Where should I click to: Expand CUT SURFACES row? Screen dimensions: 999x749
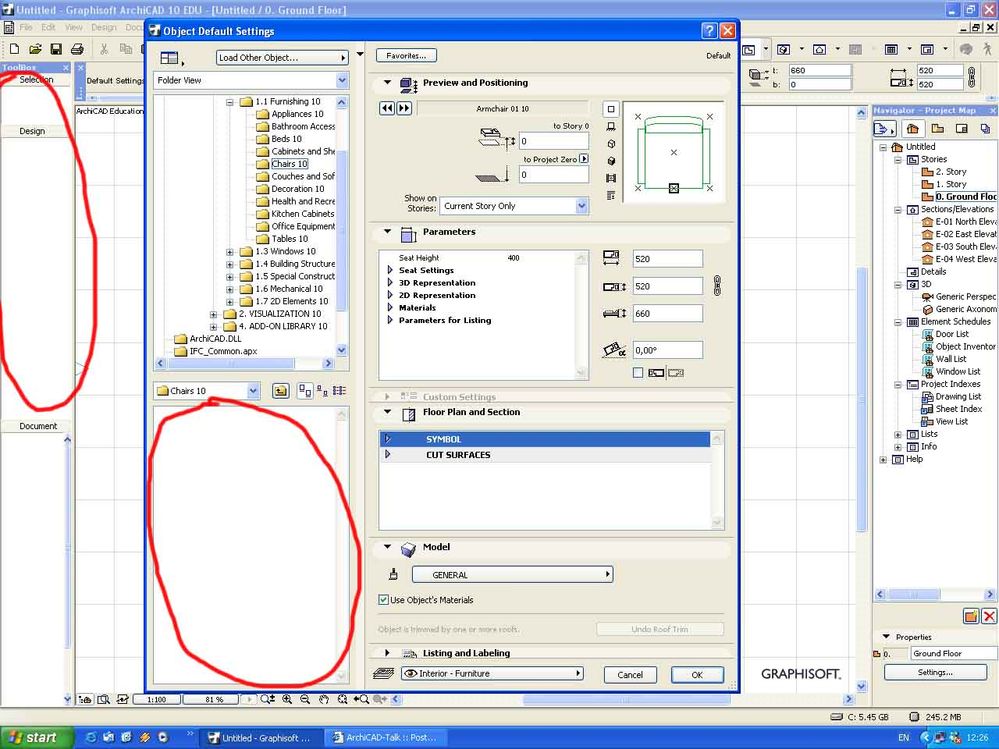point(387,455)
